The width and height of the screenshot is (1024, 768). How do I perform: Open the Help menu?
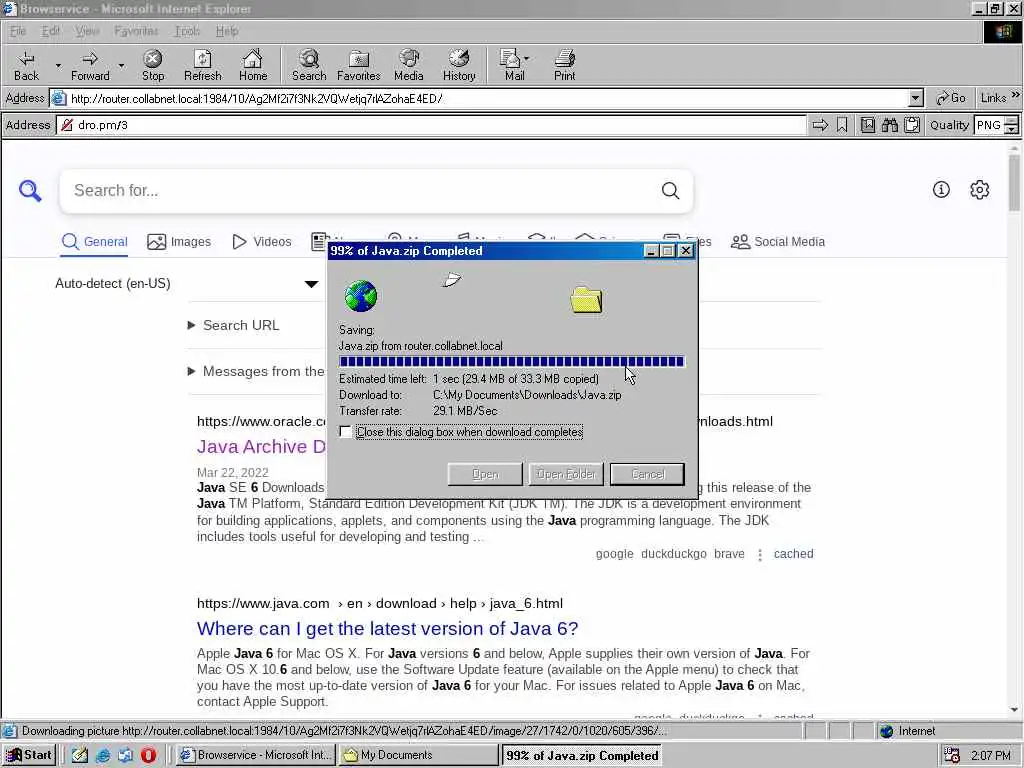(227, 31)
